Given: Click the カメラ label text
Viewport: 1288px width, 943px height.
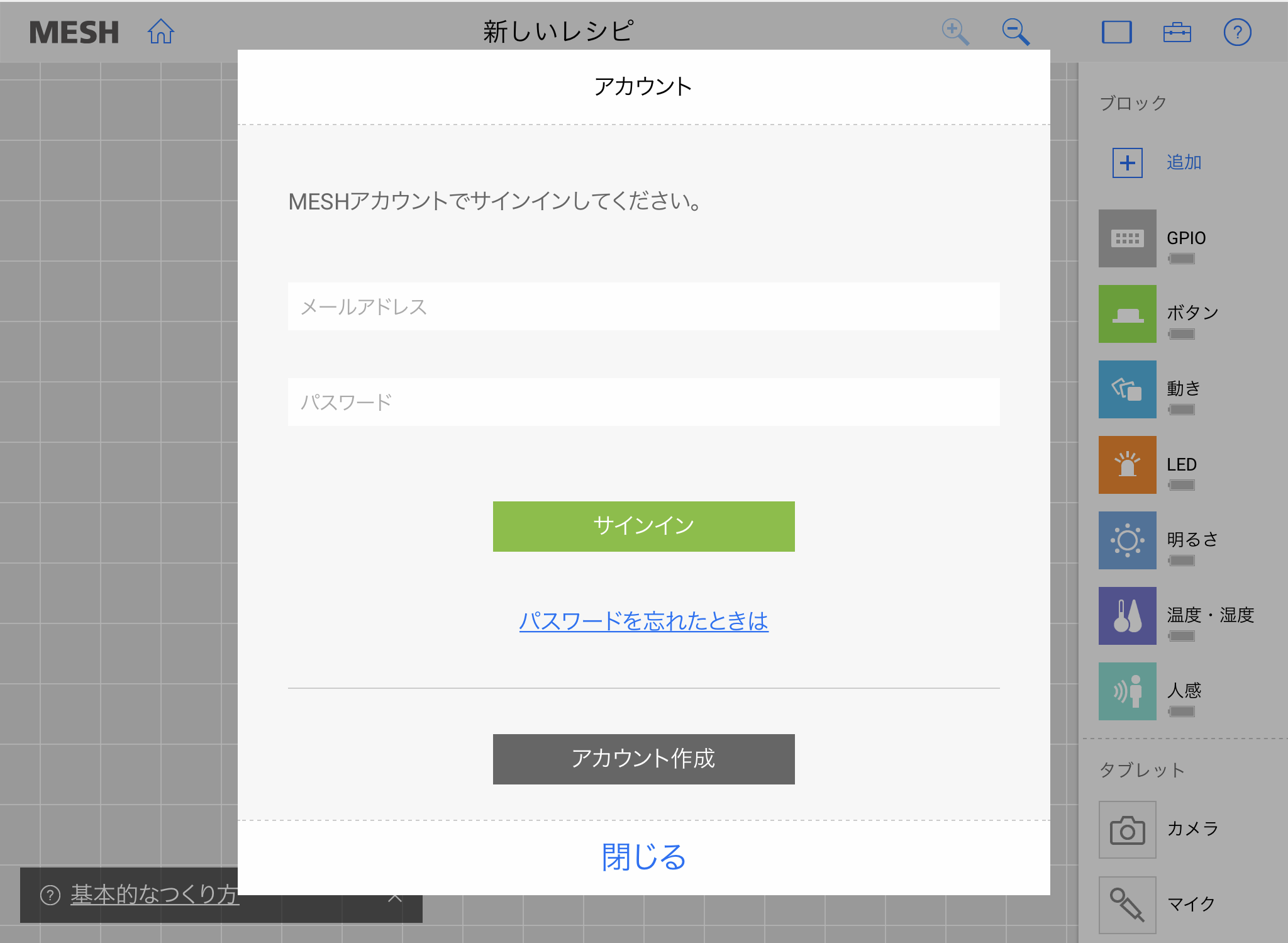Looking at the screenshot, I should [x=1192, y=829].
